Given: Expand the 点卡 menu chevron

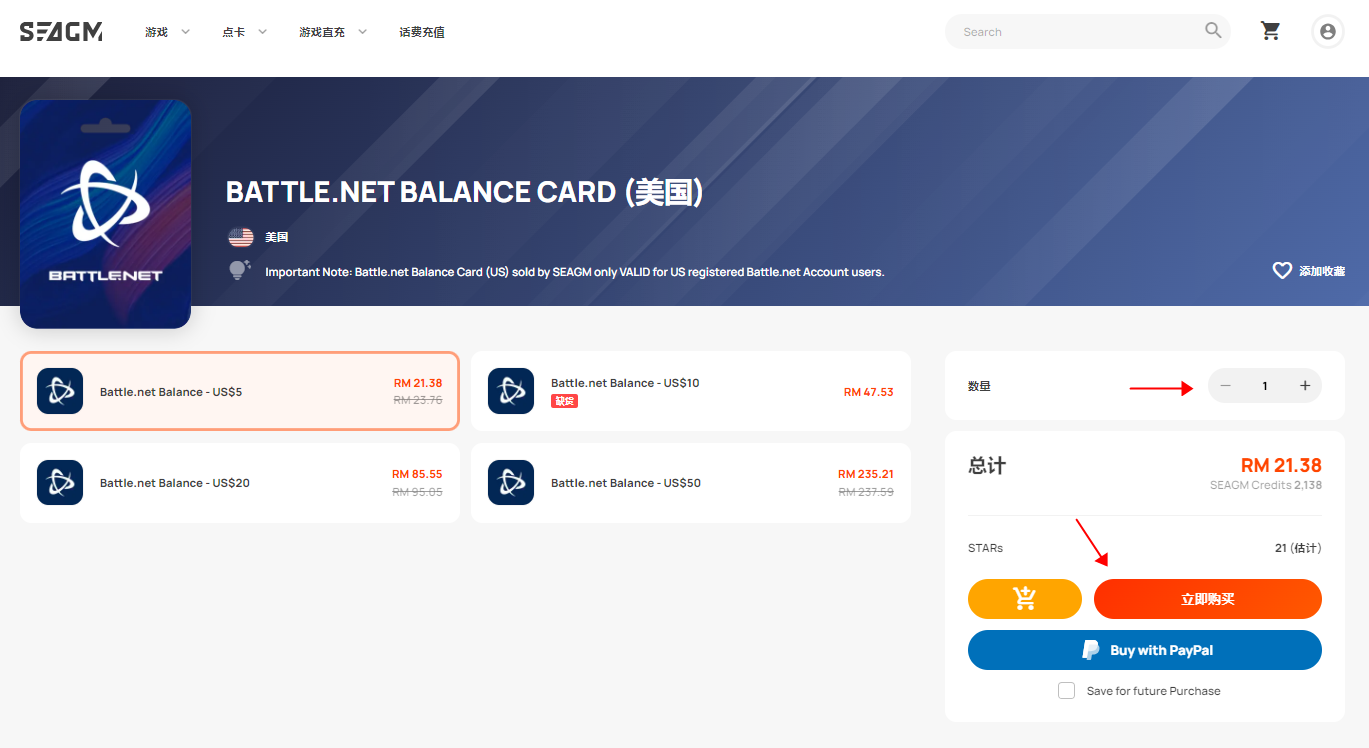Looking at the screenshot, I should (x=263, y=32).
